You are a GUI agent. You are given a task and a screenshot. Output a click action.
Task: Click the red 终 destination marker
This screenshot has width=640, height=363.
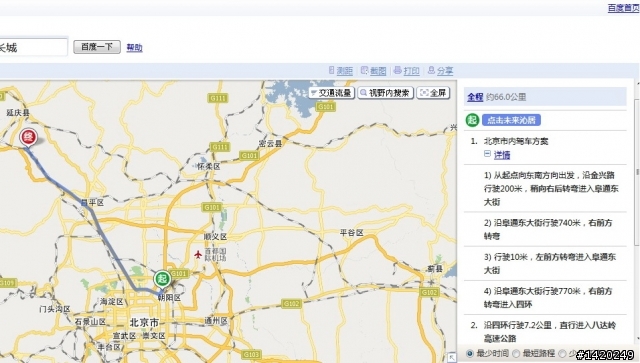28,137
